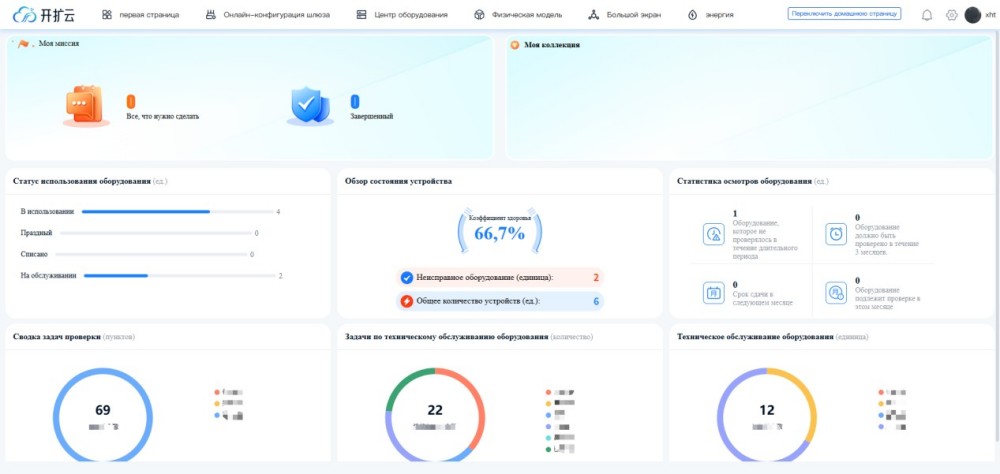Open the Центр оборудования menu
The image size is (1000, 474).
(404, 15)
